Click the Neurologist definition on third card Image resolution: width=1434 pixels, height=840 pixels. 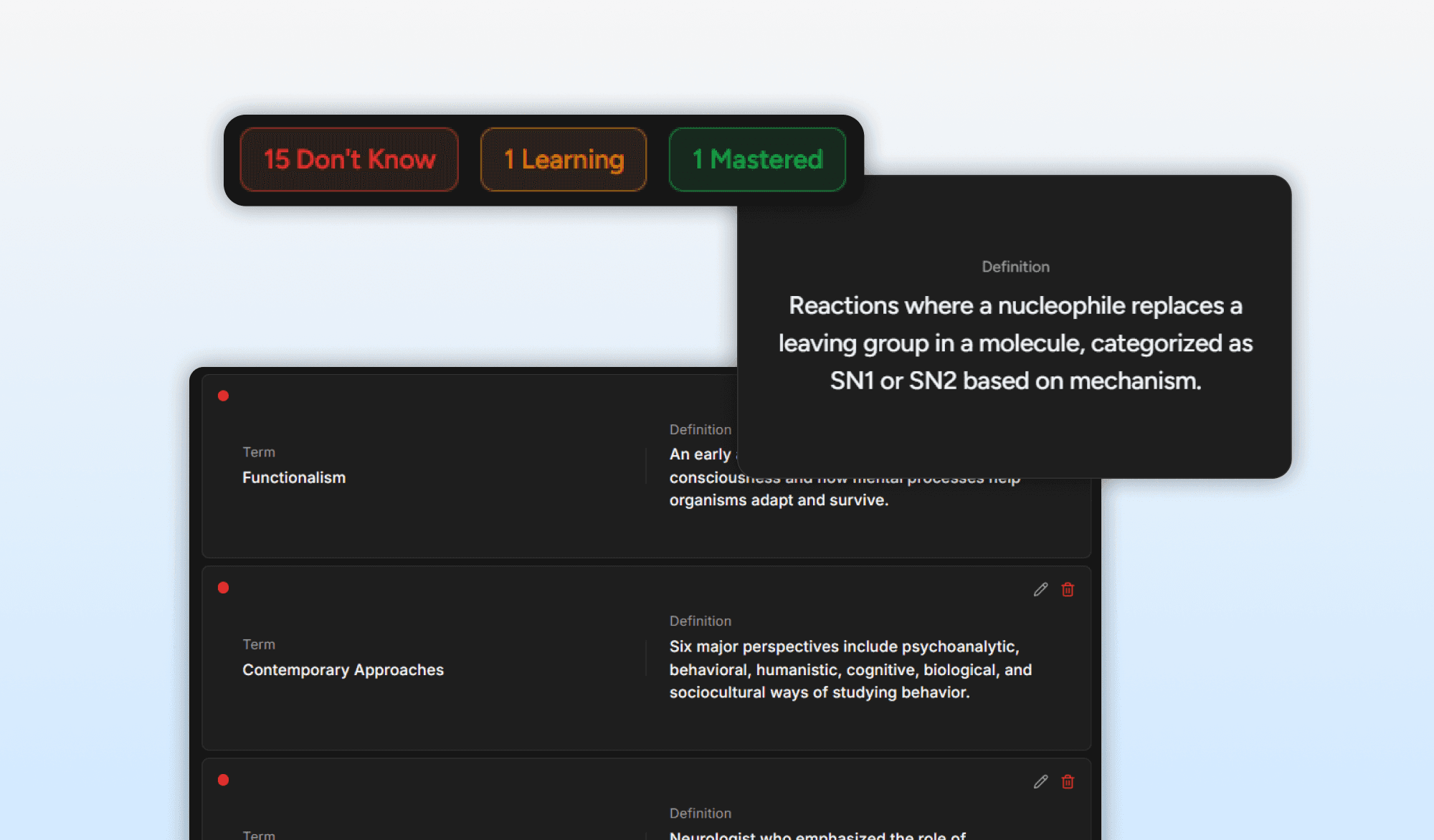pos(817,834)
